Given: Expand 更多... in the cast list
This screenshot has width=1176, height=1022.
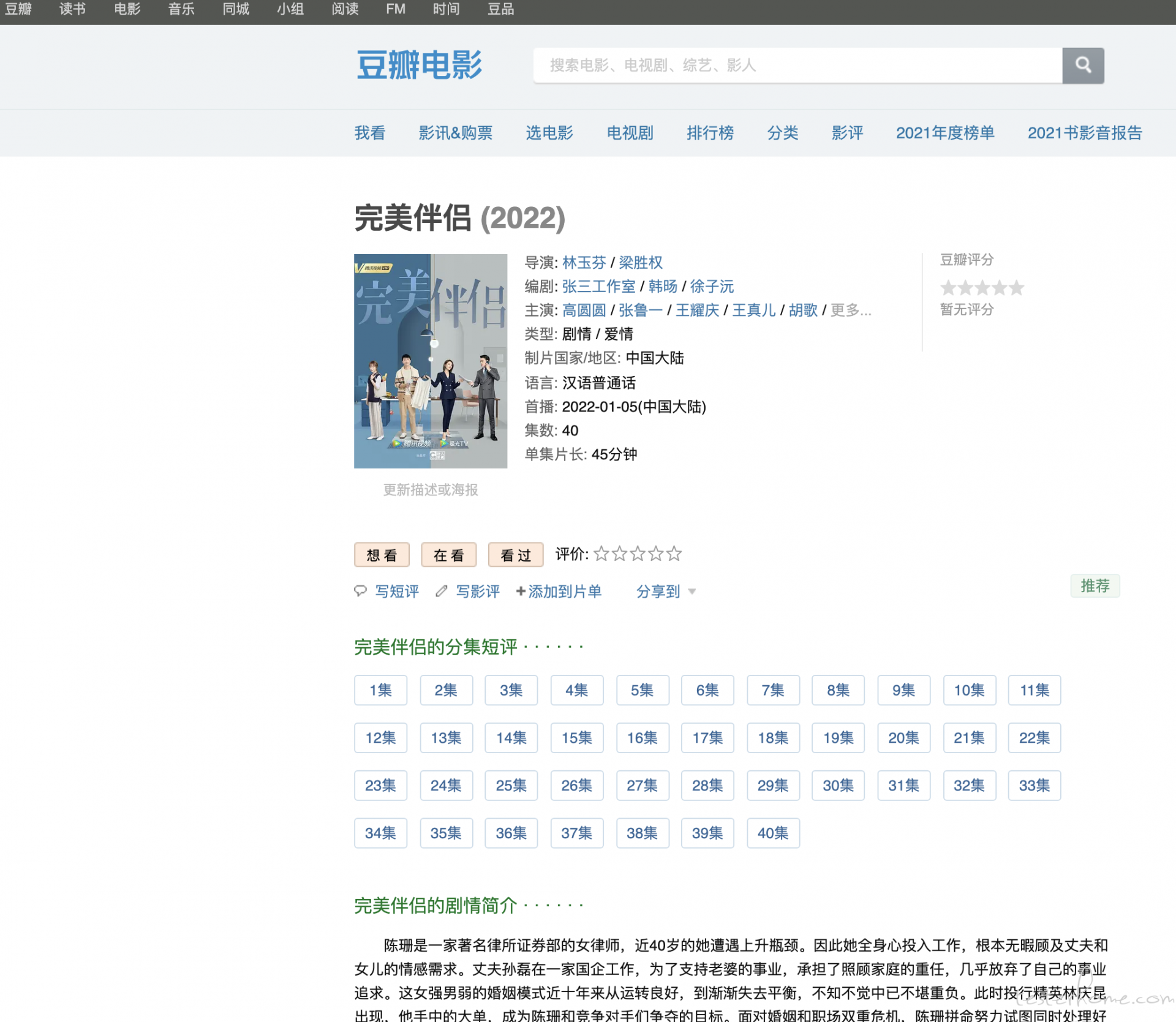Looking at the screenshot, I should tap(851, 310).
